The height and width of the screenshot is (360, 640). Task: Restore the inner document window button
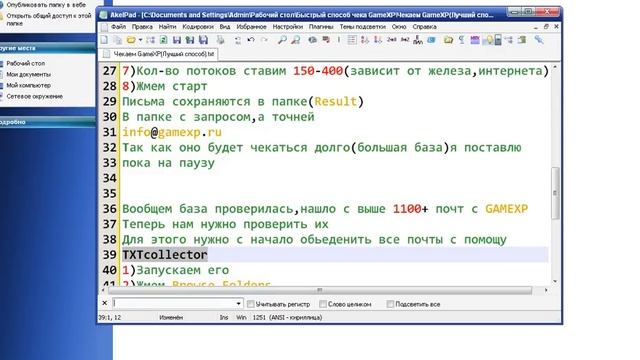[546, 27]
